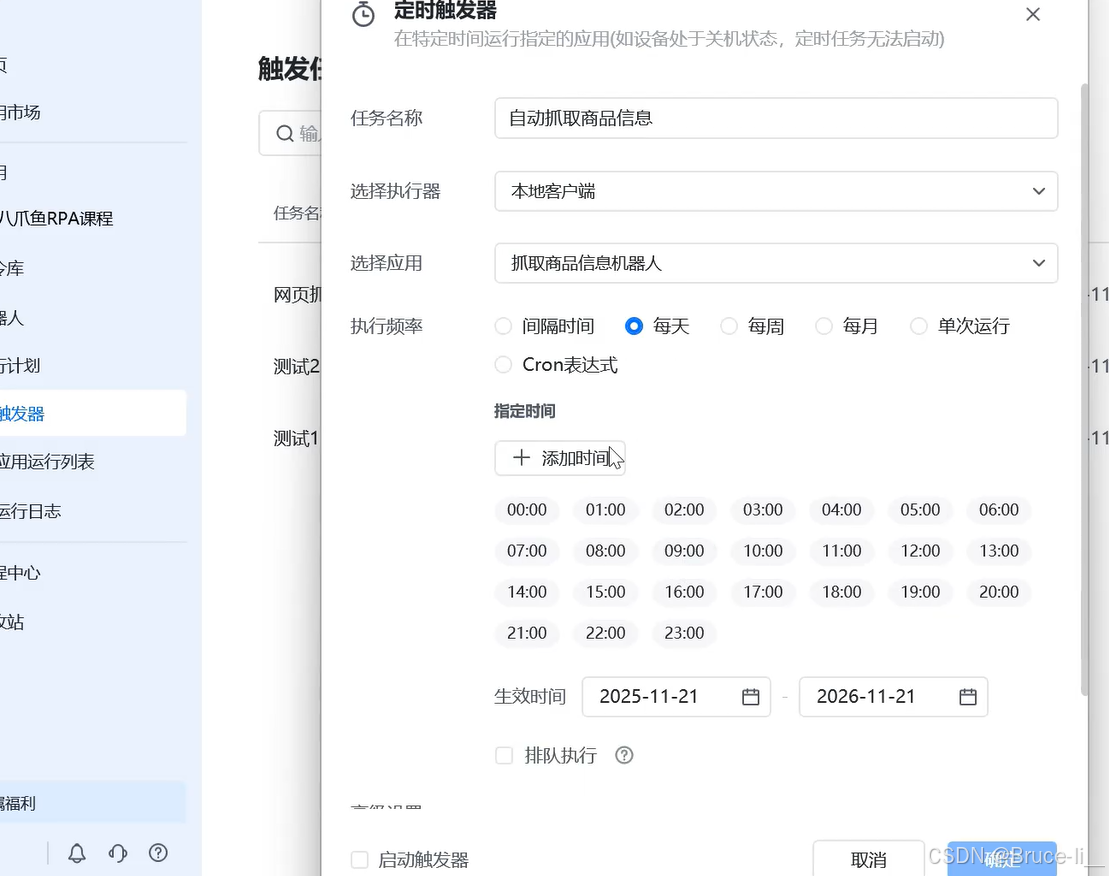Click the add time button
The height and width of the screenshot is (876, 1109).
559,458
